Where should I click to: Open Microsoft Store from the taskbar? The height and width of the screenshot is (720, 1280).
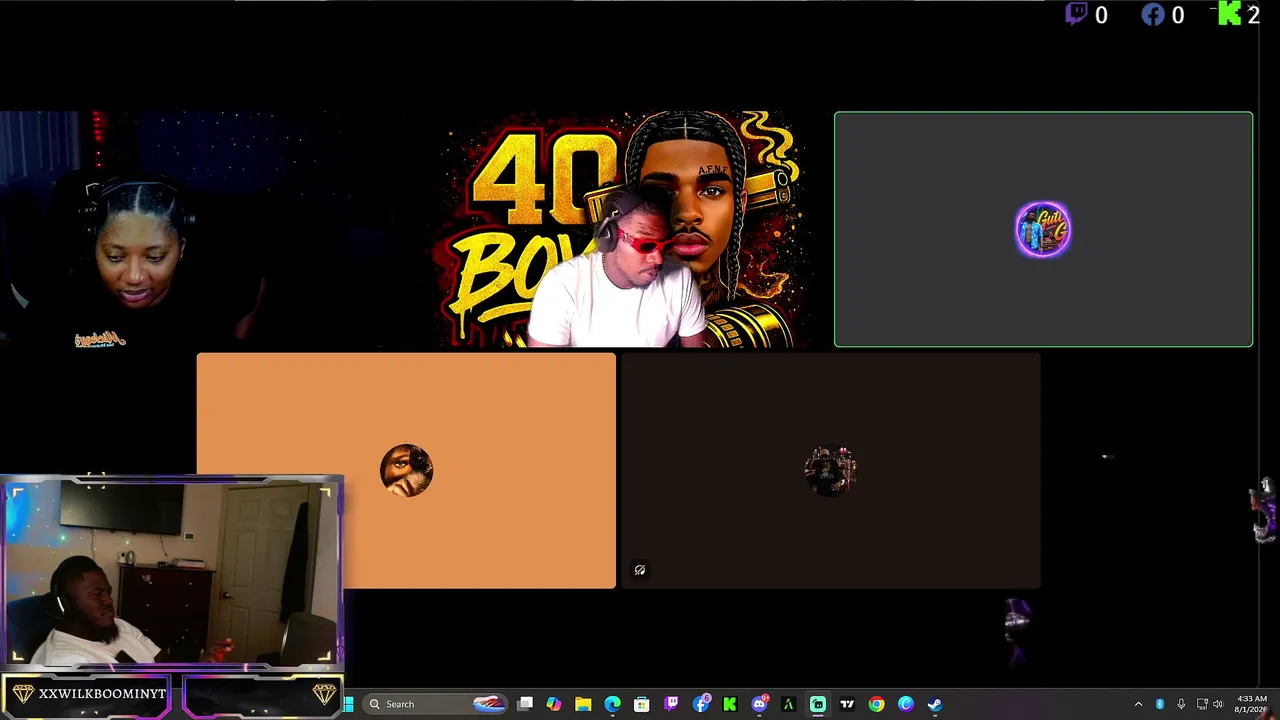642,704
